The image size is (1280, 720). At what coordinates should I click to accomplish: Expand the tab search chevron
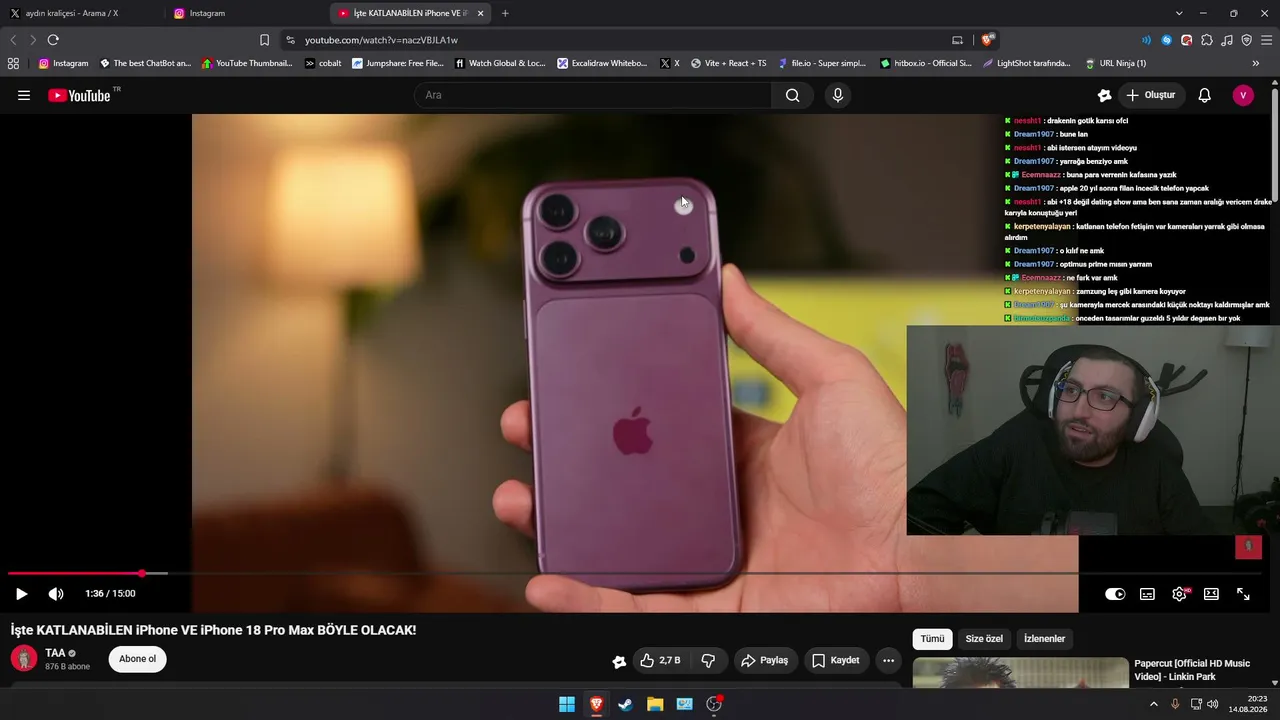click(1179, 13)
